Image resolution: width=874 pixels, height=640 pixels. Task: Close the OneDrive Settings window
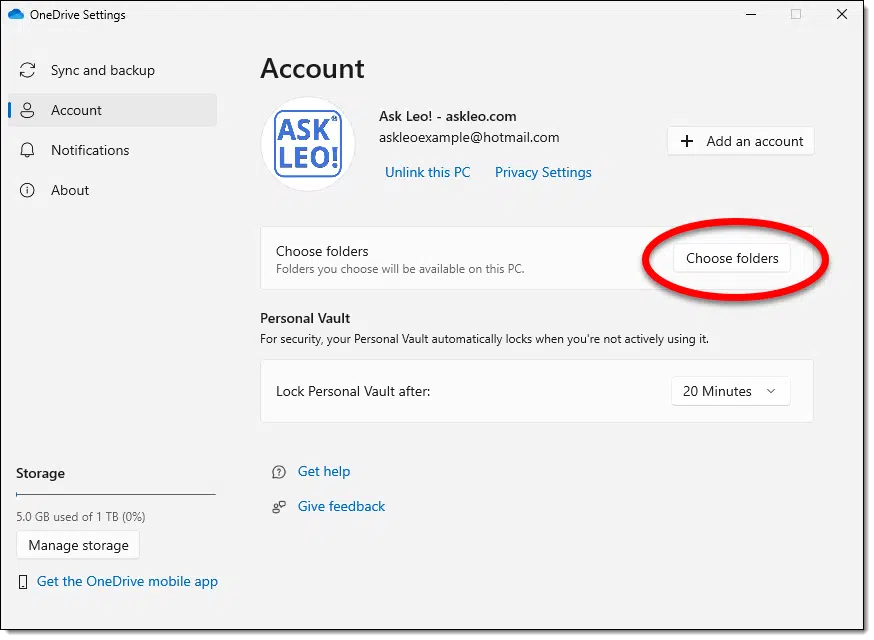tap(842, 14)
